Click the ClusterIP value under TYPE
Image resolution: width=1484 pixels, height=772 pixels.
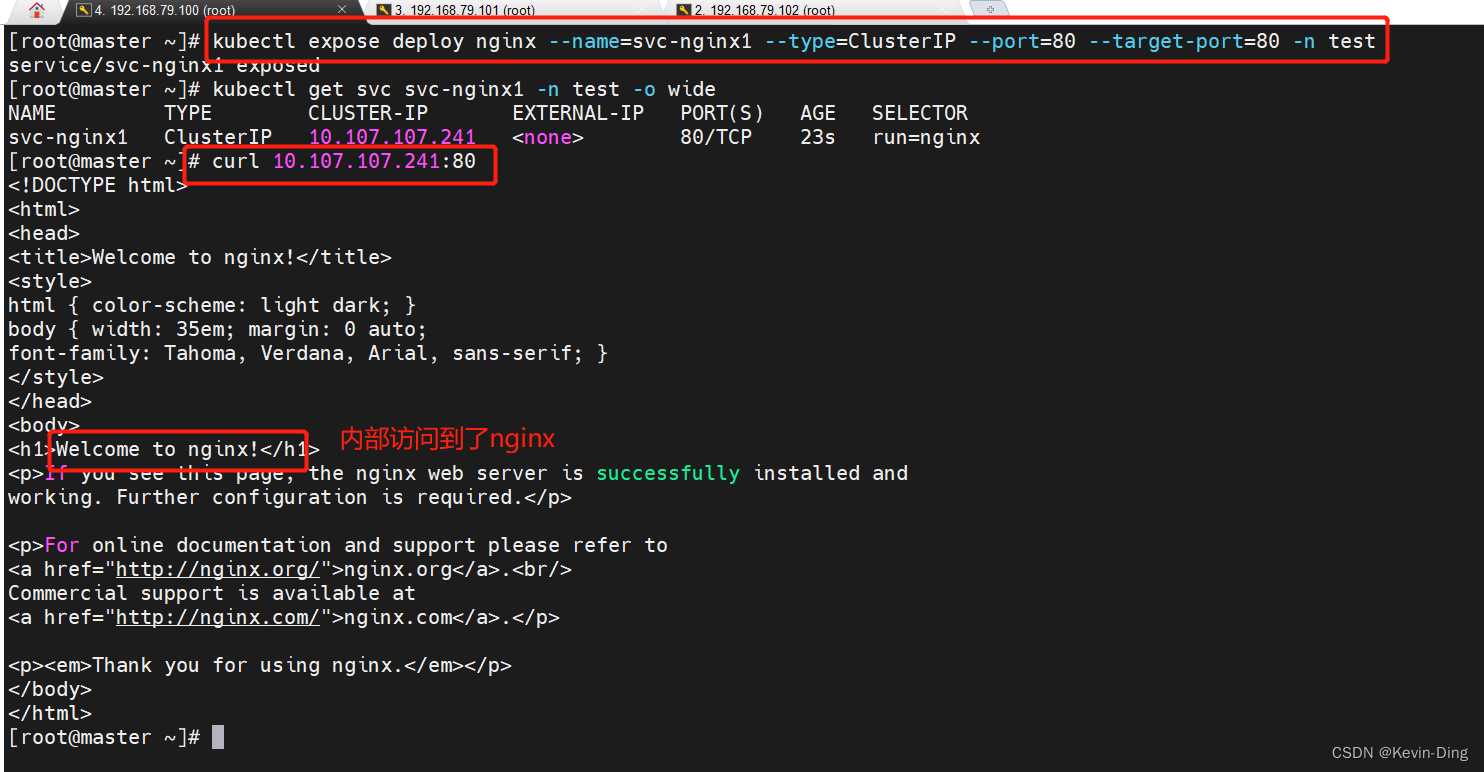[x=218, y=137]
